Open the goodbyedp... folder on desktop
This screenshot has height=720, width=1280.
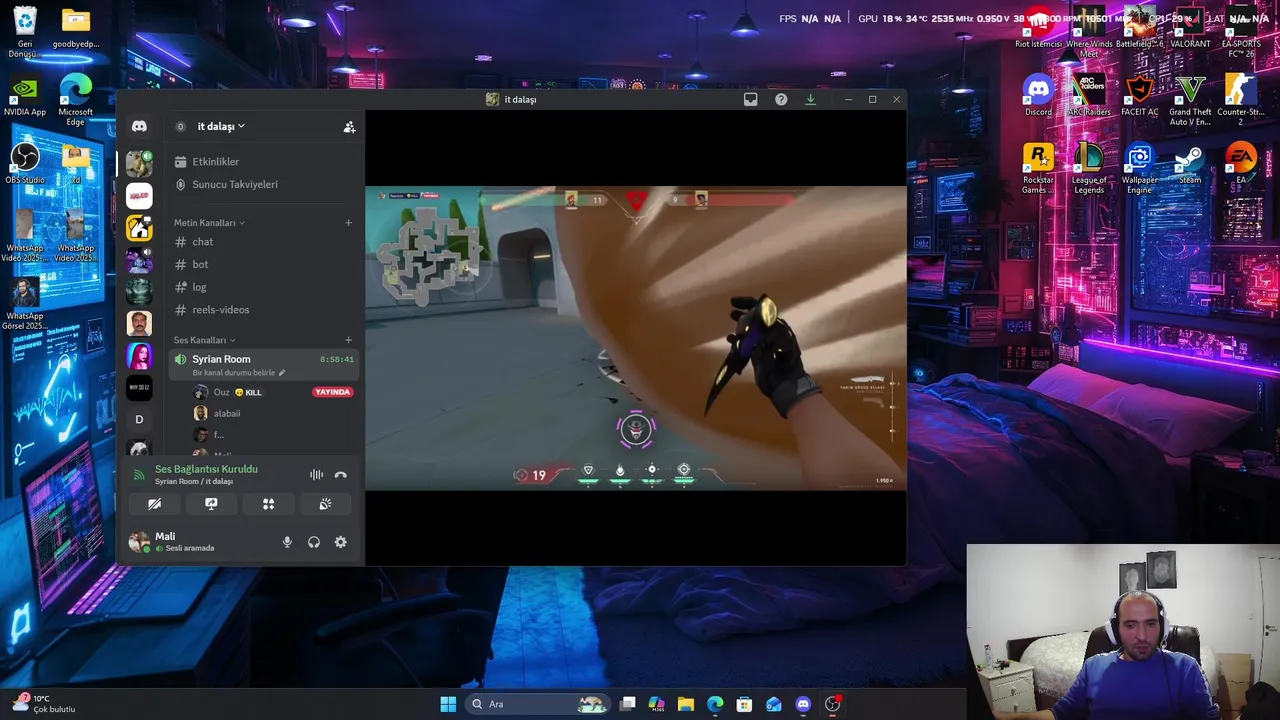click(76, 28)
